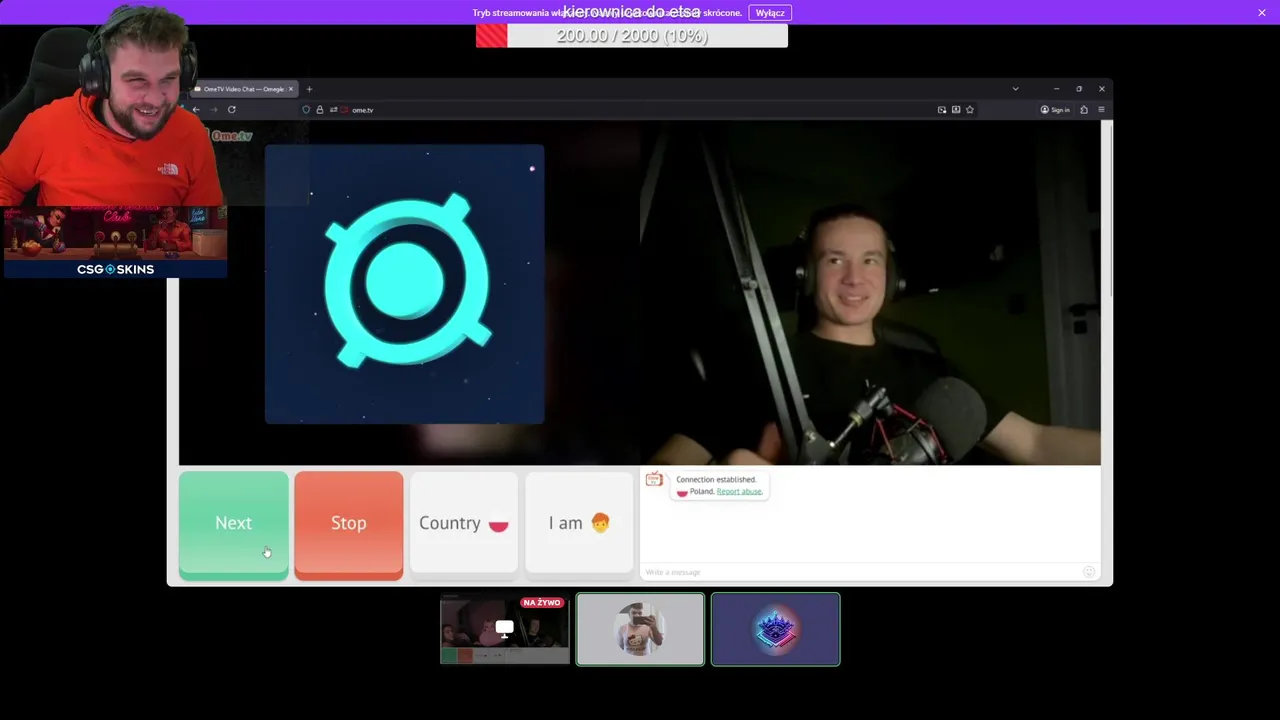Viewport: 1280px width, 720px height.
Task: Click the browser Sign in button
Action: click(x=1055, y=110)
